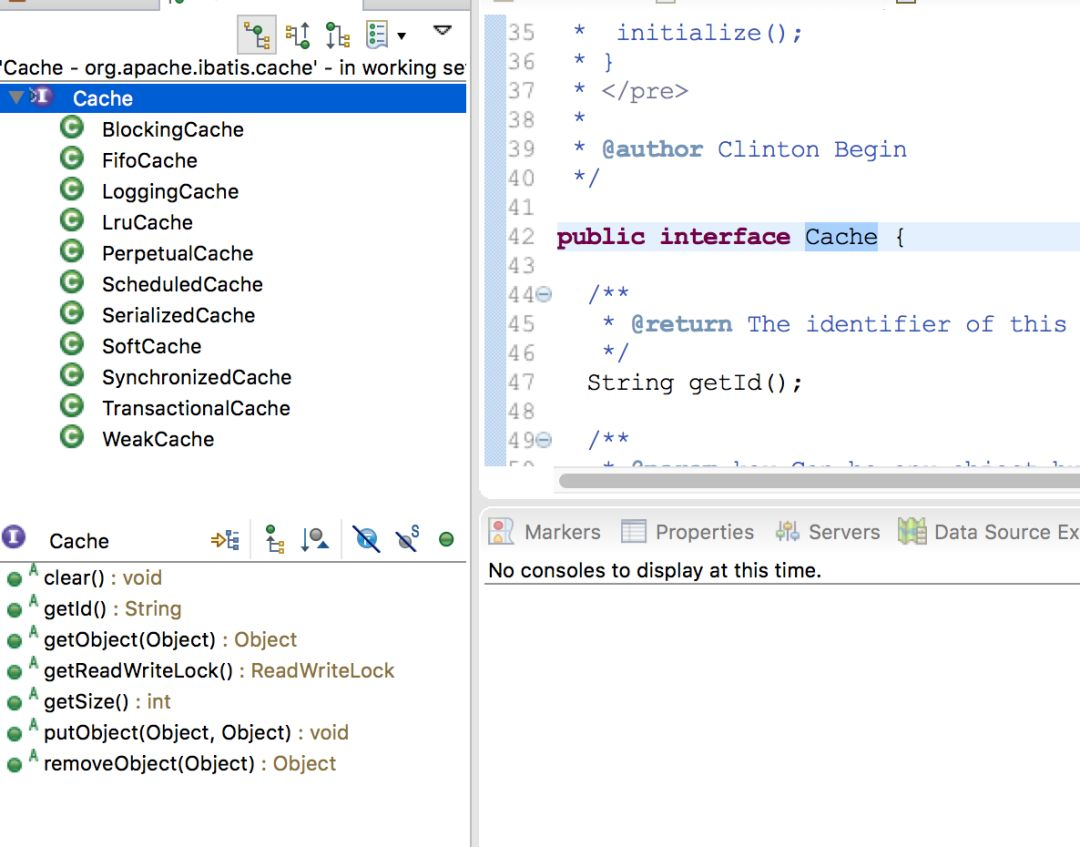The width and height of the screenshot is (1080, 847).
Task: Click the Cache identifier in editor
Action: point(841,237)
